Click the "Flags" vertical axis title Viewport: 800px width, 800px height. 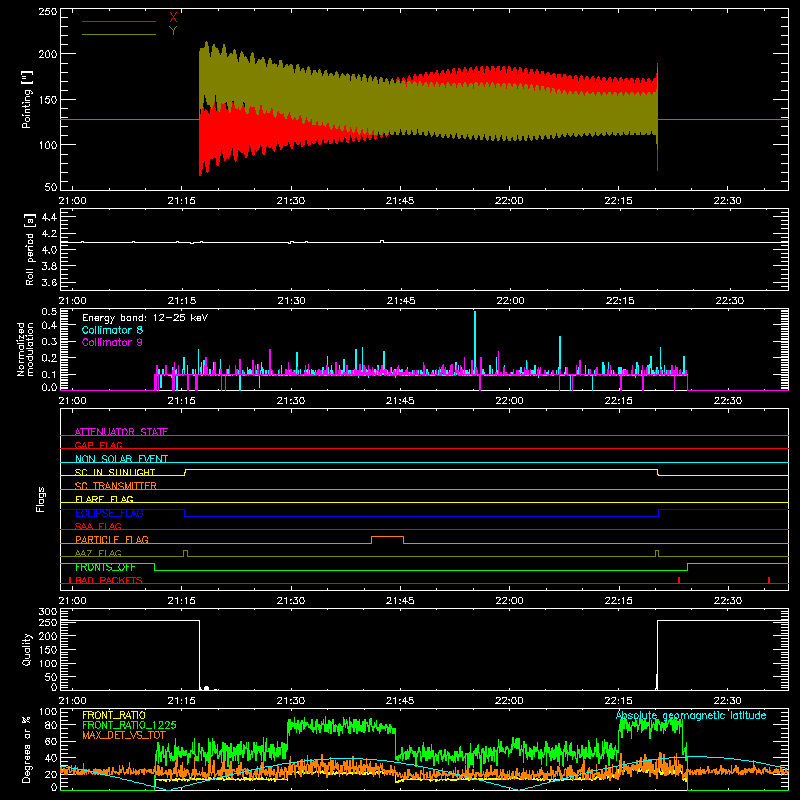pyautogui.click(x=40, y=499)
